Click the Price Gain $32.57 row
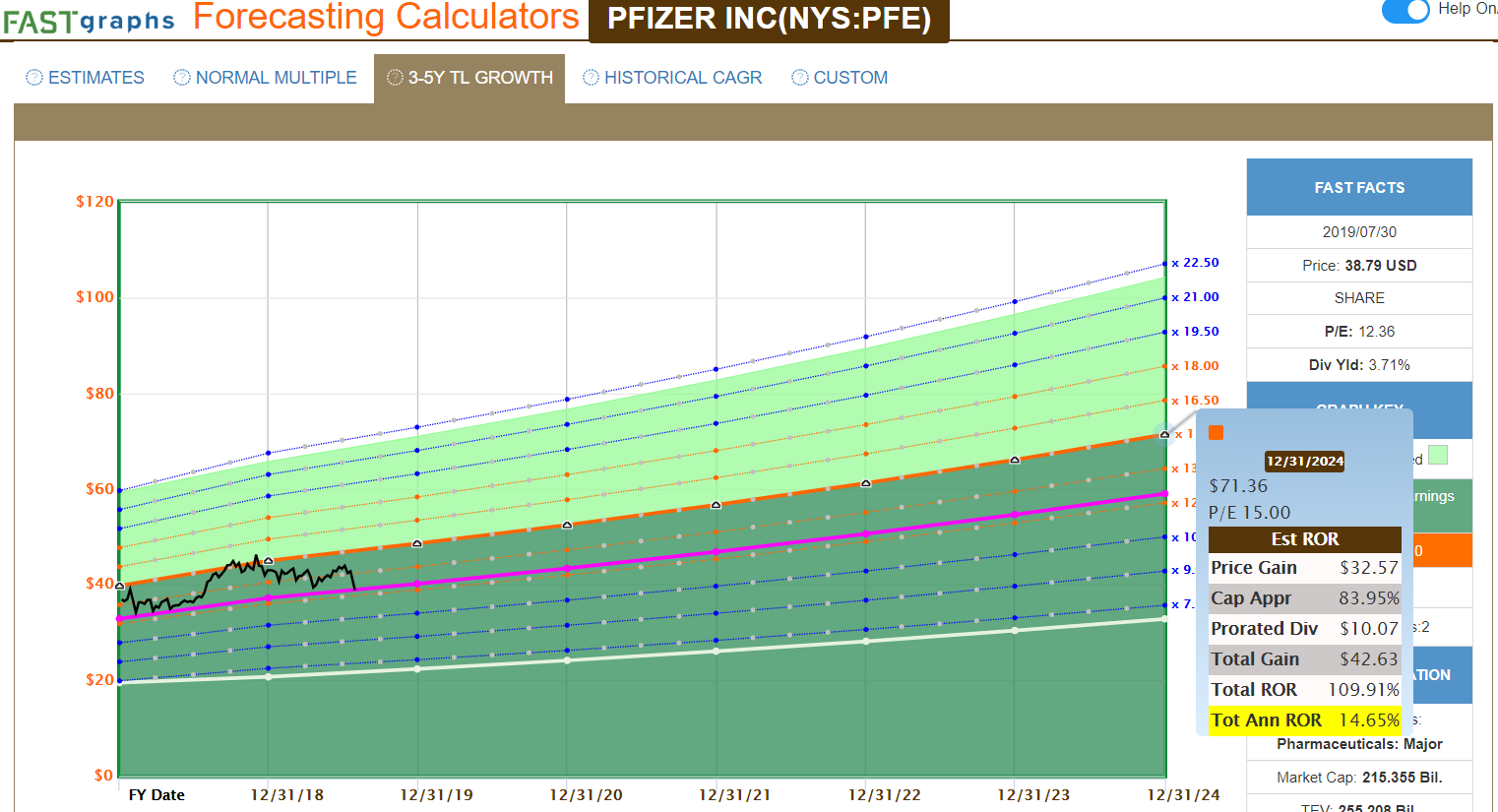This screenshot has width=1498, height=812. pyautogui.click(x=1304, y=567)
